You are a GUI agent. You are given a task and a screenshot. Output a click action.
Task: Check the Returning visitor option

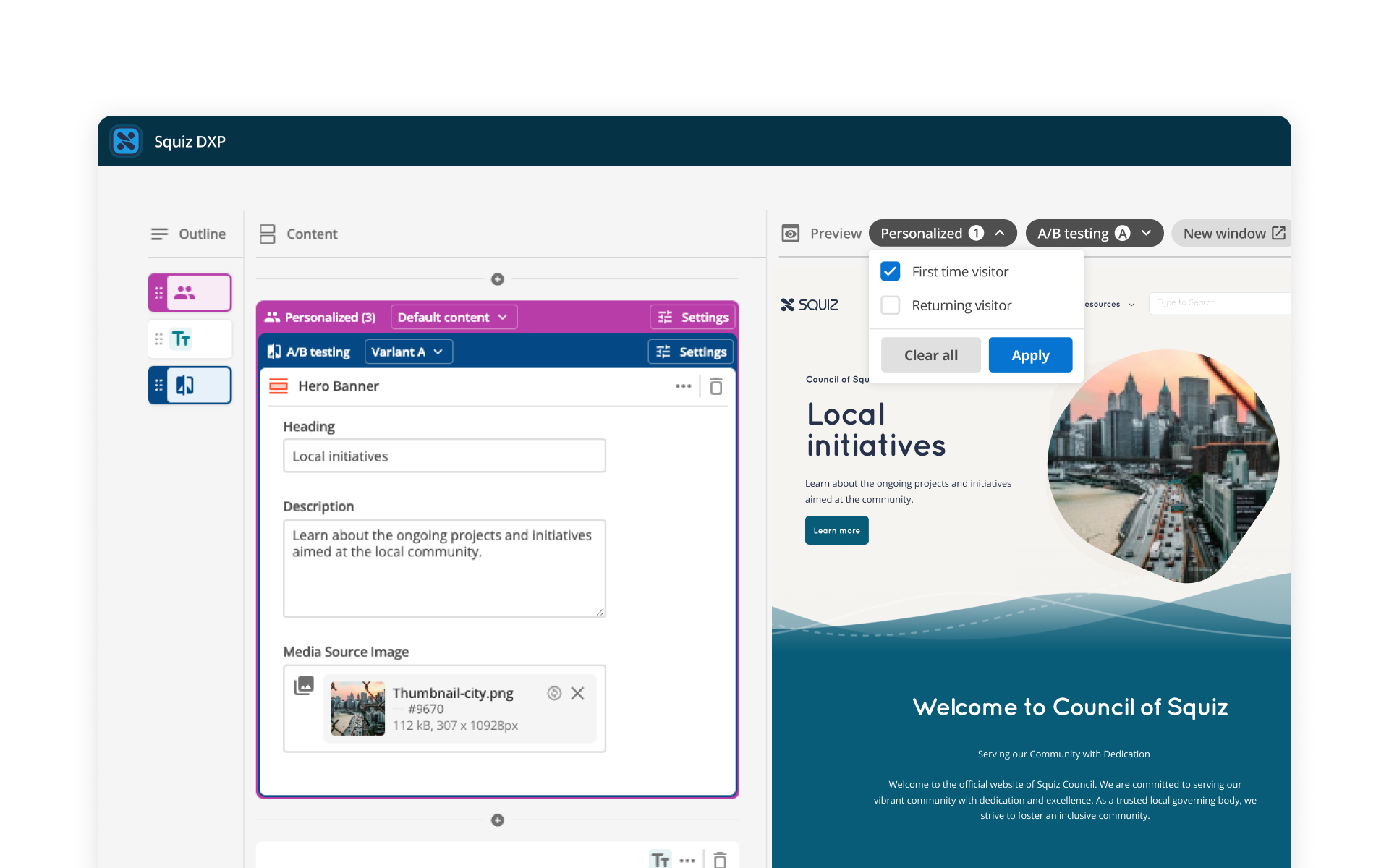[x=891, y=305]
